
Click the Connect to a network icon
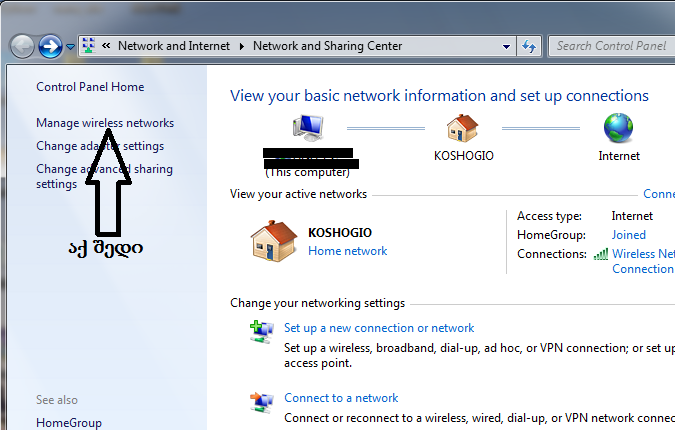[x=261, y=402]
